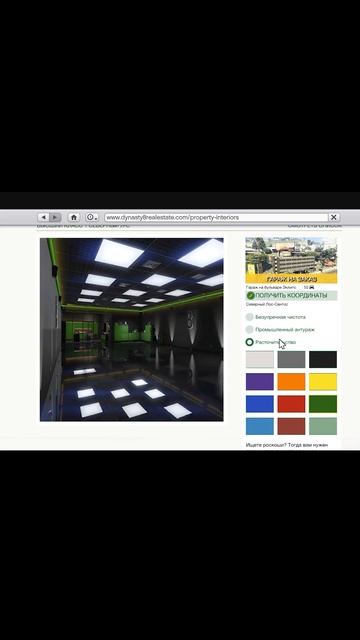
Task: Pick the medium gray color swatch
Action: (291, 360)
